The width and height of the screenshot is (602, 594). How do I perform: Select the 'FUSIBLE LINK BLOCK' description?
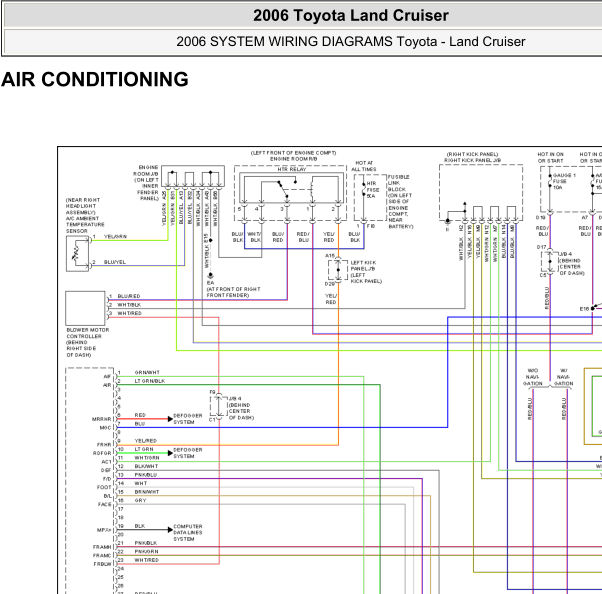(400, 202)
